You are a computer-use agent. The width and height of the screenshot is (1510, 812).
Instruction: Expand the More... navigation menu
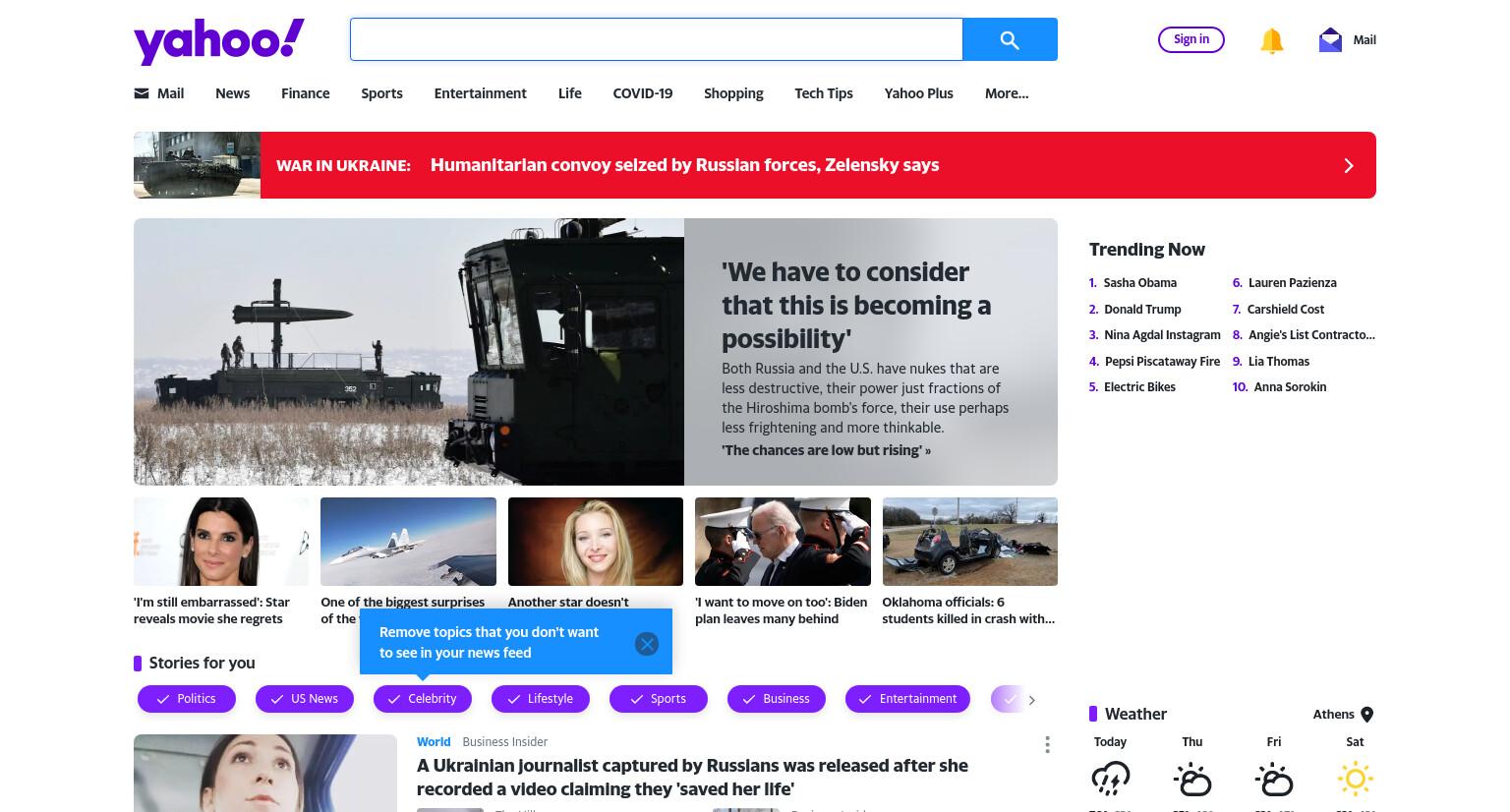pos(1007,93)
